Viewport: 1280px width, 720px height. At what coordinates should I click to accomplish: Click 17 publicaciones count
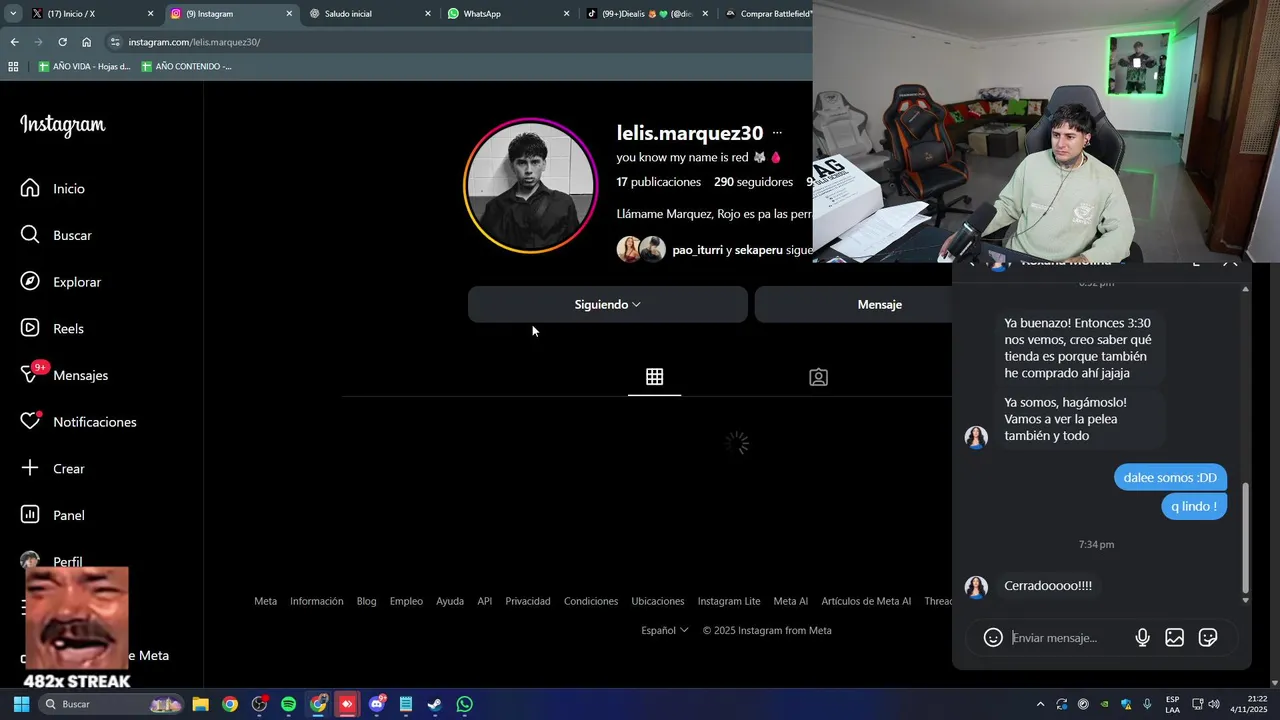[x=659, y=182]
